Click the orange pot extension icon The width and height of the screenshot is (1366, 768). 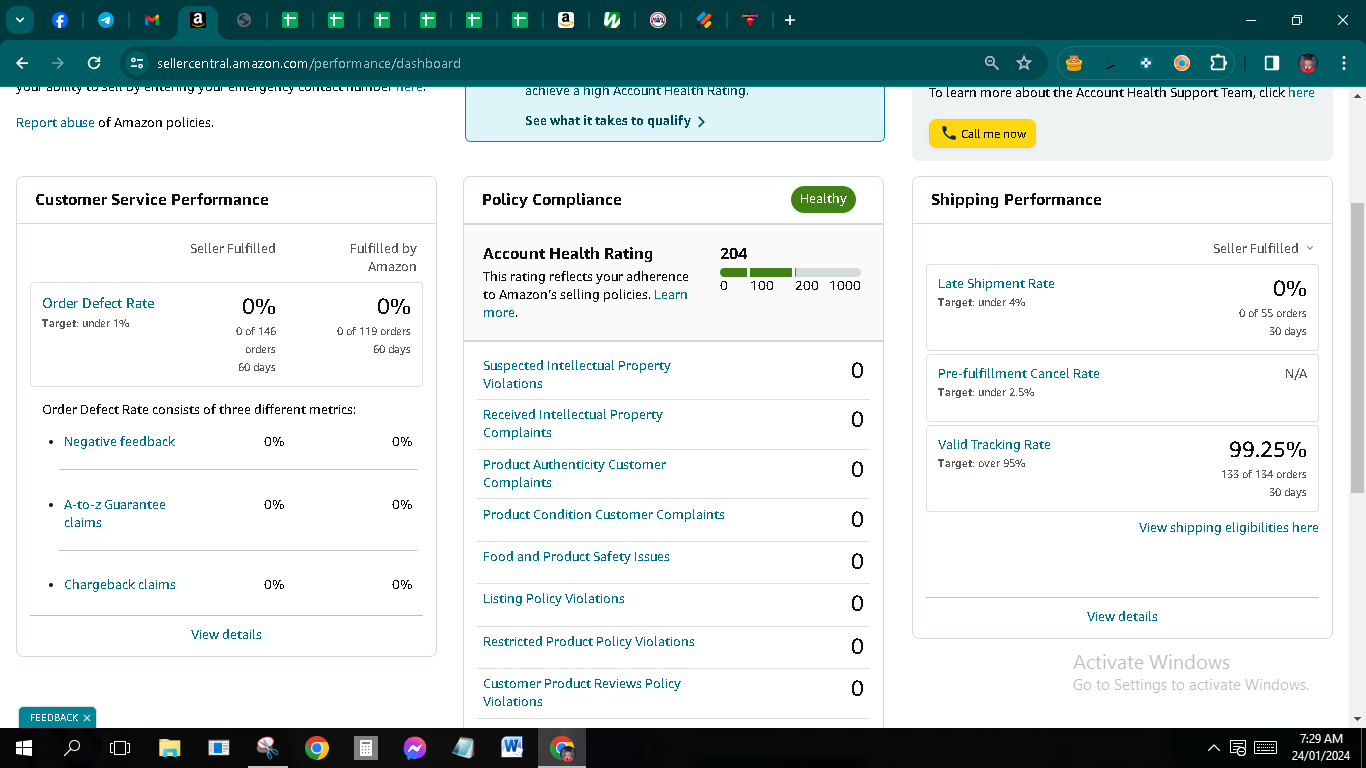coord(1074,63)
